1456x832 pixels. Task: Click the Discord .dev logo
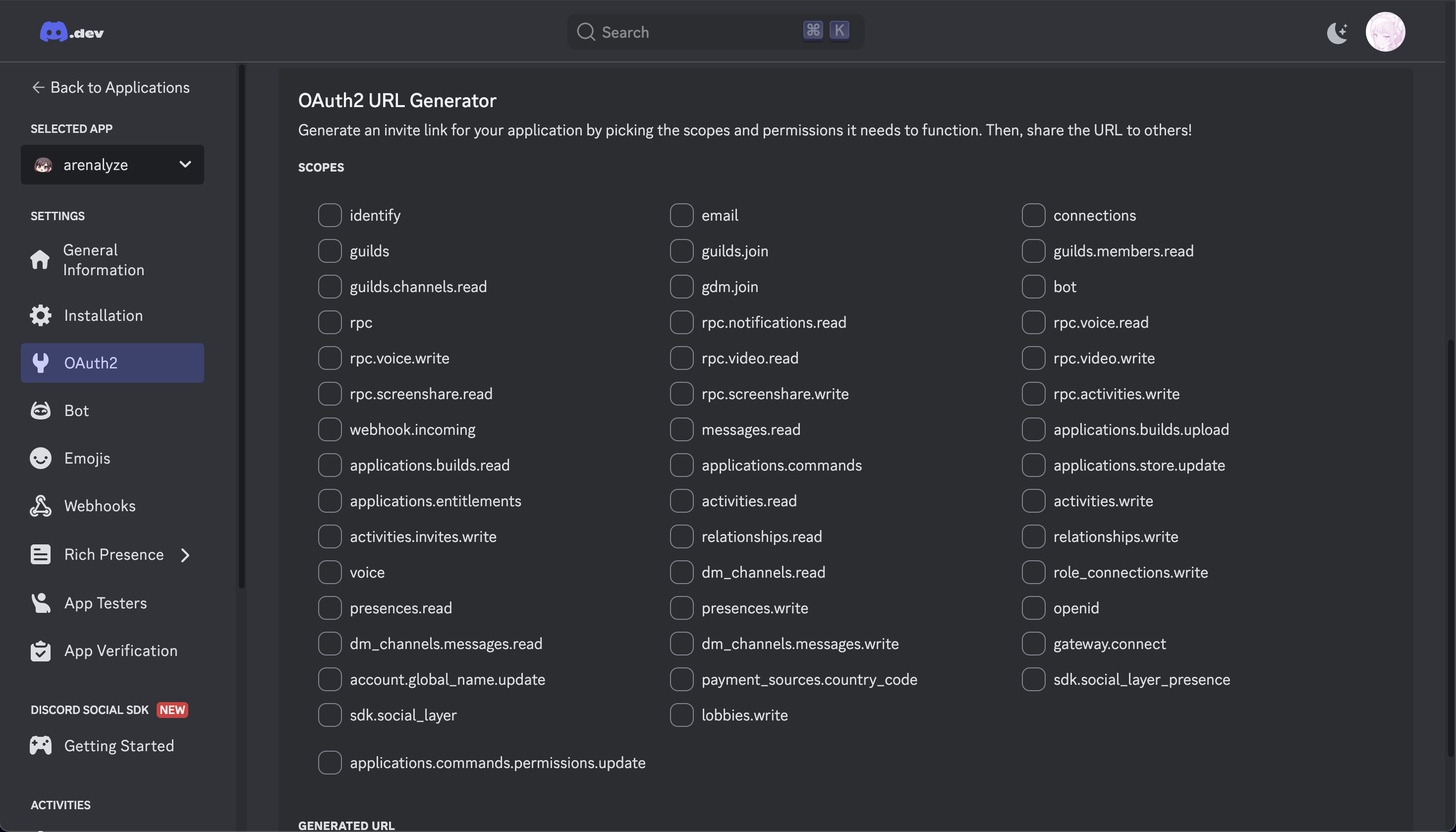[x=71, y=32]
